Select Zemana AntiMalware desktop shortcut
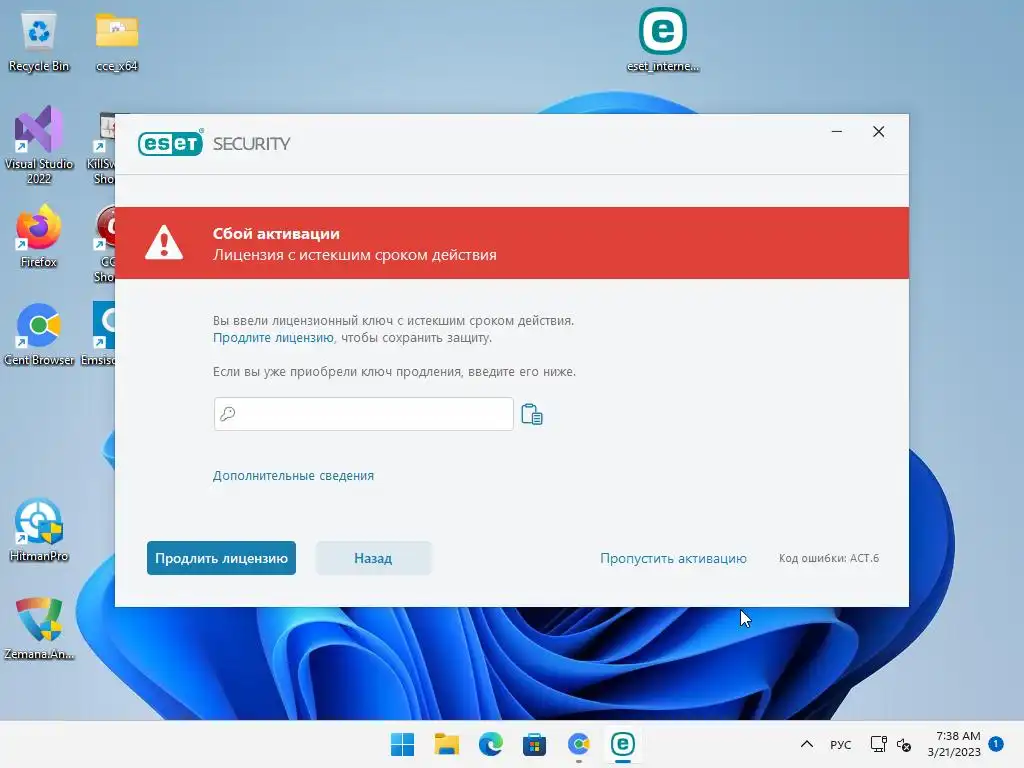Viewport: 1024px width, 768px height. (39, 628)
